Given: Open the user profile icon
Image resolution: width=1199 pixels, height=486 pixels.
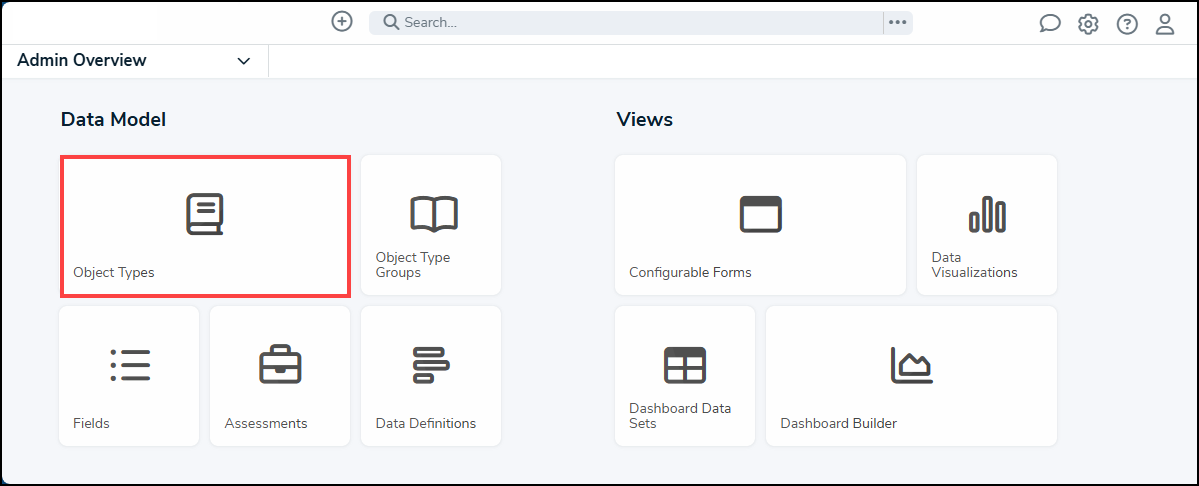Looking at the screenshot, I should point(1164,24).
